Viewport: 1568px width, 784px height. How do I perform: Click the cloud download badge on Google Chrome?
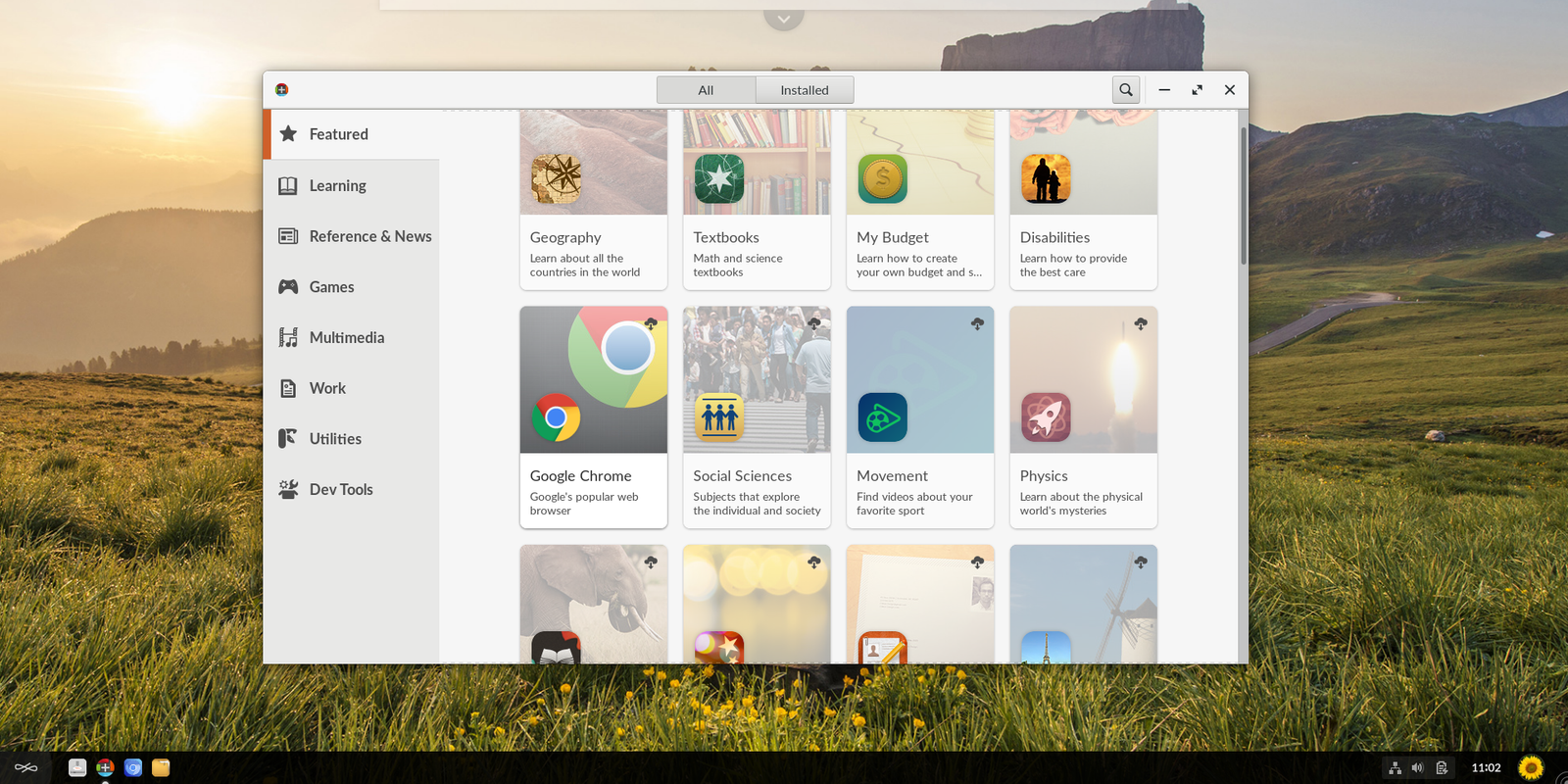click(x=651, y=323)
